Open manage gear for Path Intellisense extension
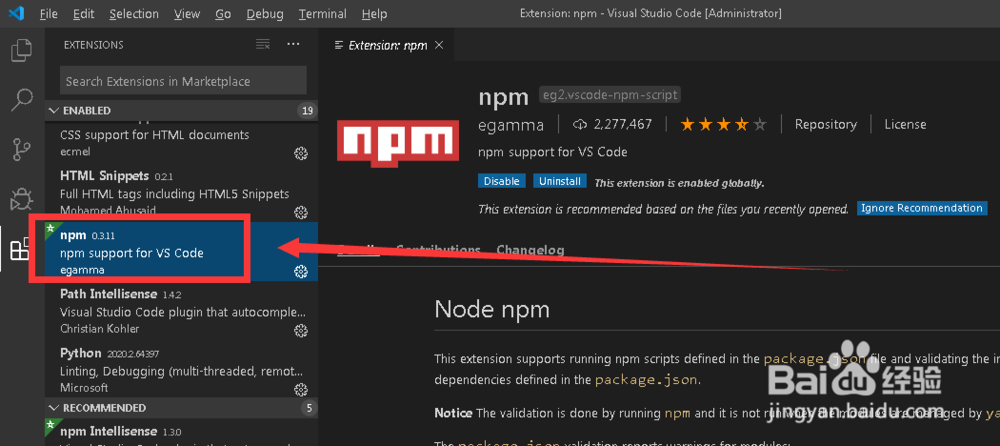This screenshot has width=1000, height=446. tap(300, 331)
